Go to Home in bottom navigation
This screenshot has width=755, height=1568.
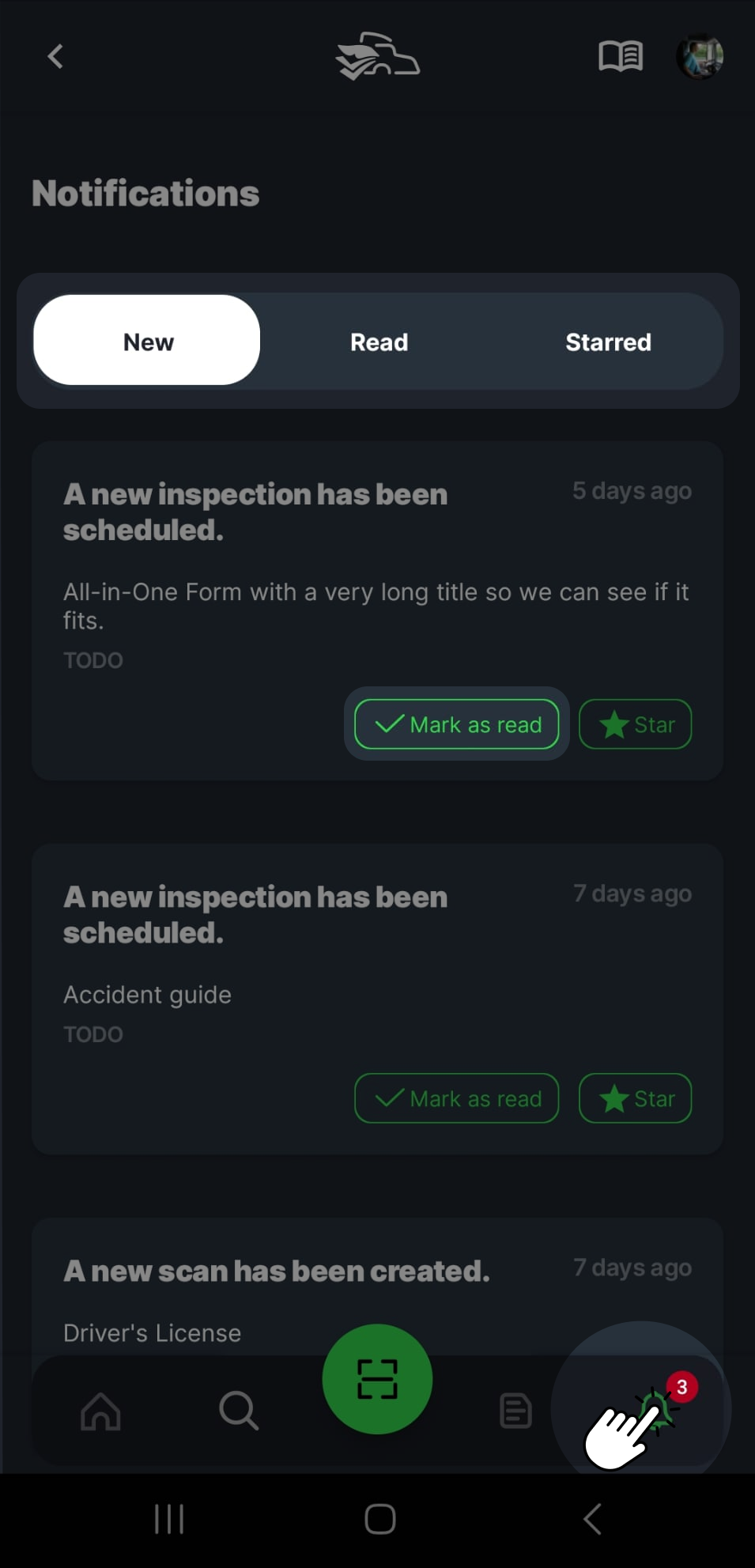point(100,1411)
